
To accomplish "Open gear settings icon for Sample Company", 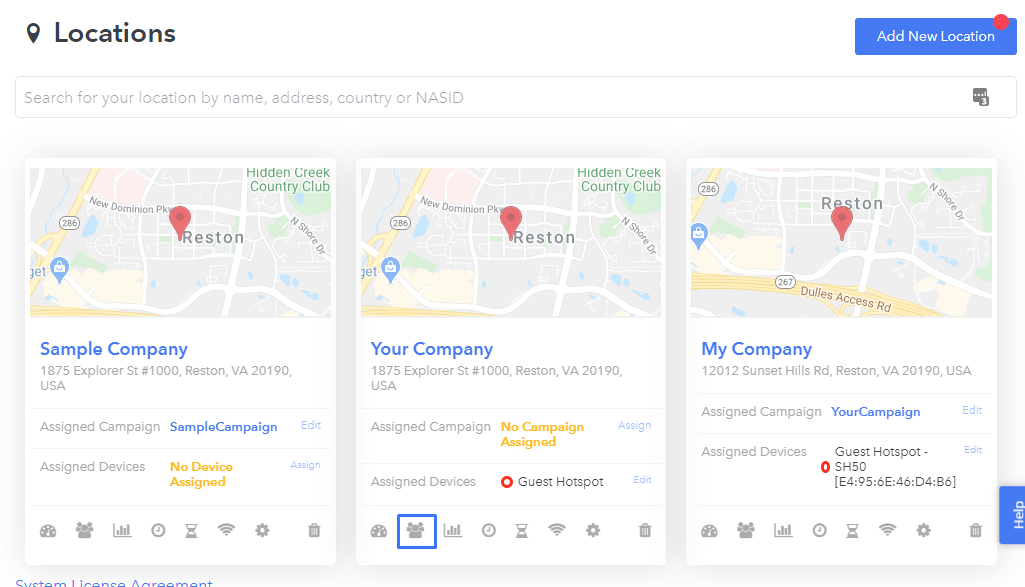I will [262, 531].
